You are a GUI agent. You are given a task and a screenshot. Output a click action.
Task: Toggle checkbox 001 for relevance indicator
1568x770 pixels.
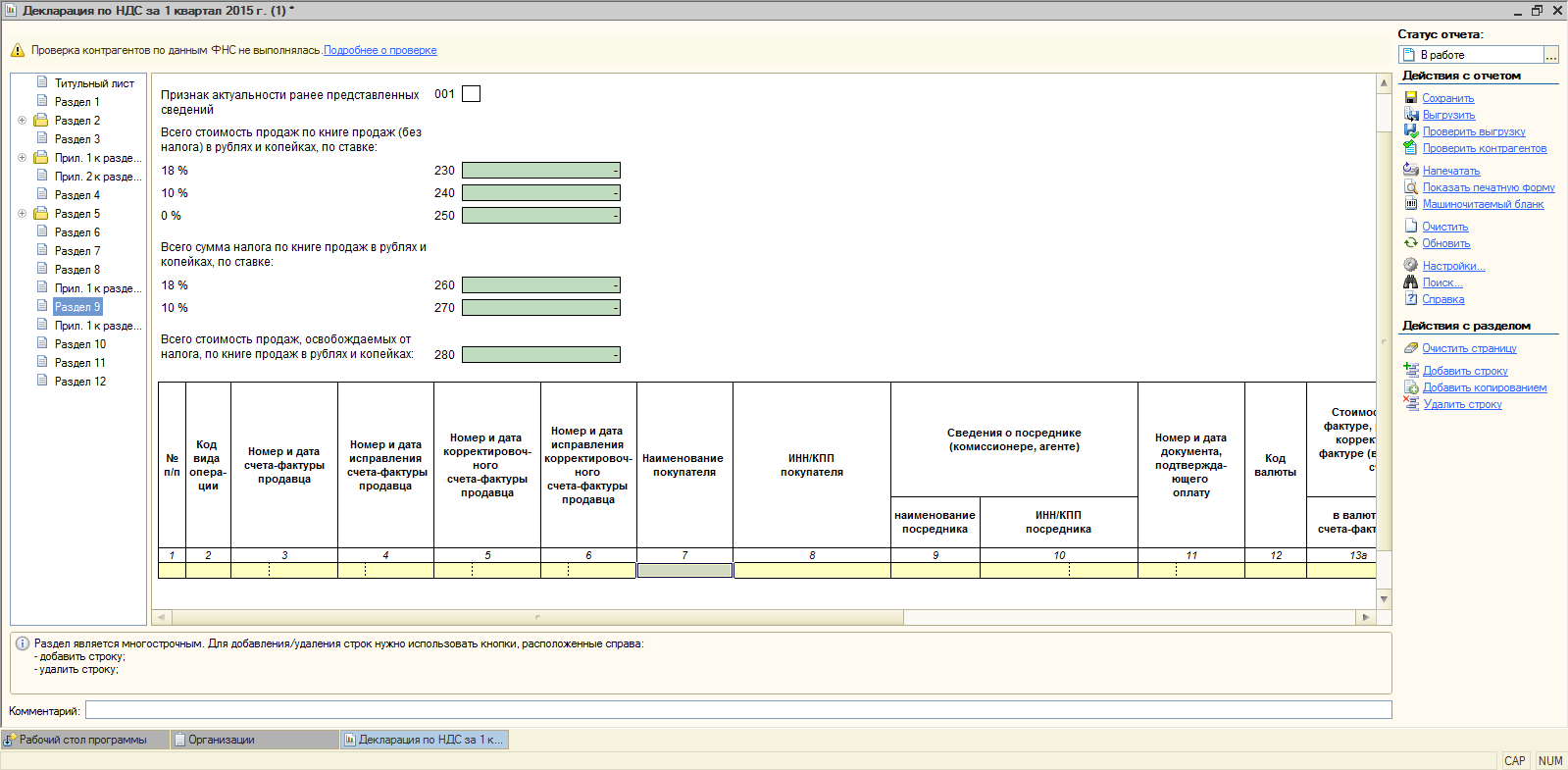(471, 94)
